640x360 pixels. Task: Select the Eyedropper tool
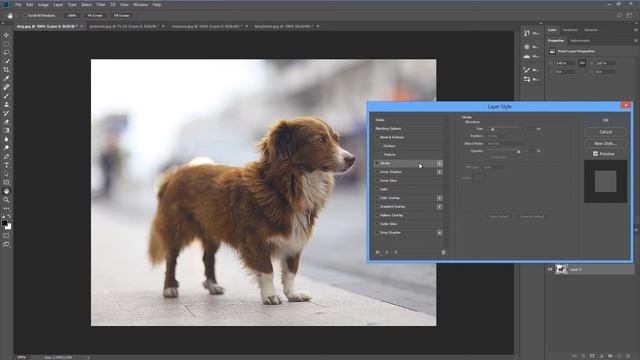pyautogui.click(x=6, y=78)
